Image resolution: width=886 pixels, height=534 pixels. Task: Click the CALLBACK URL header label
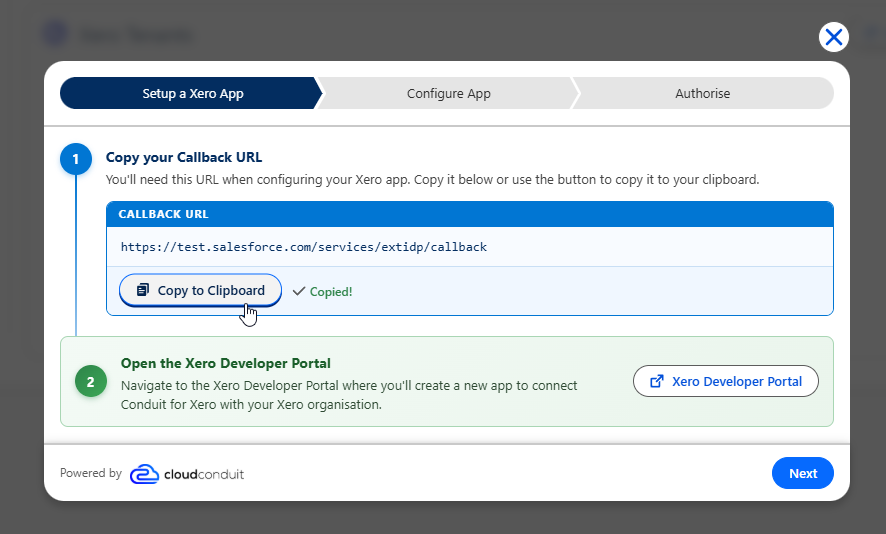click(x=163, y=214)
